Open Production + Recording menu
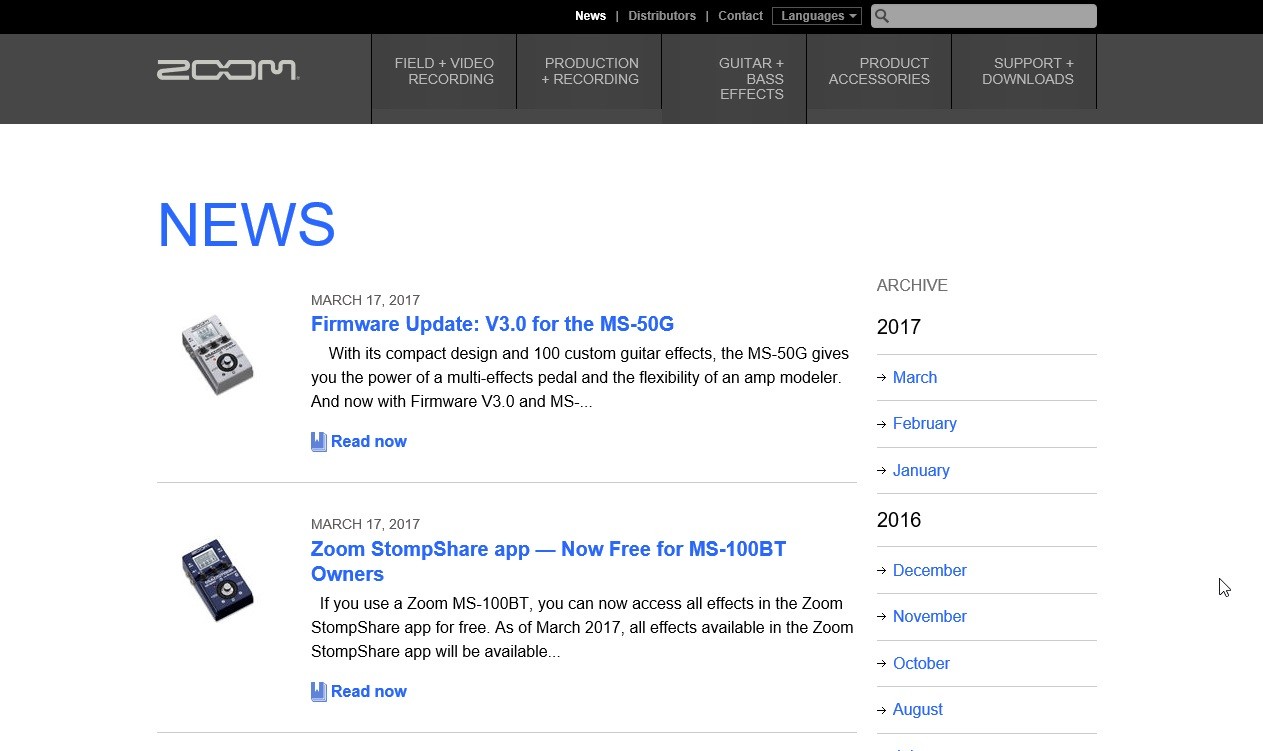 tap(590, 71)
